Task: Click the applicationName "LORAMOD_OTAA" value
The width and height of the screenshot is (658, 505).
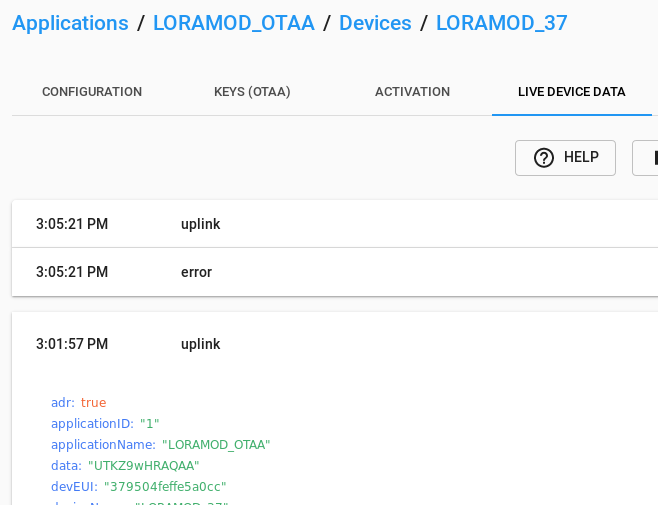Action: click(216, 445)
